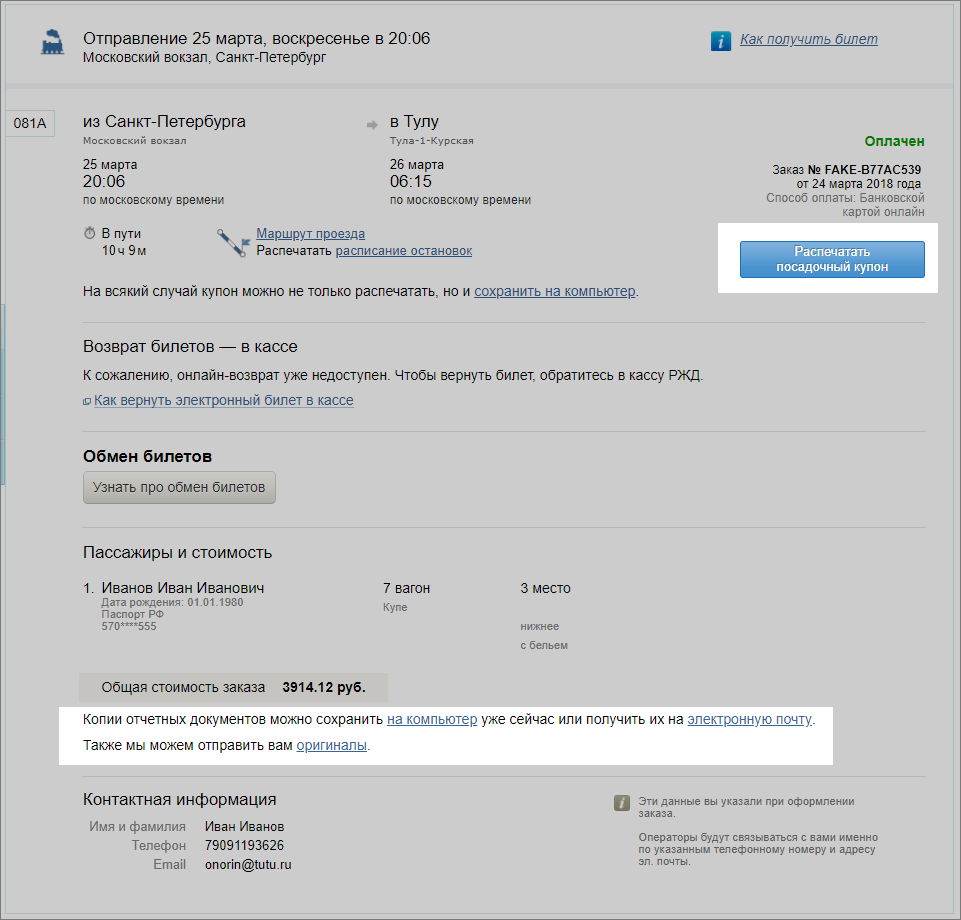Click contact name Иван Иванов
Image resolution: width=961 pixels, height=920 pixels.
tap(245, 827)
